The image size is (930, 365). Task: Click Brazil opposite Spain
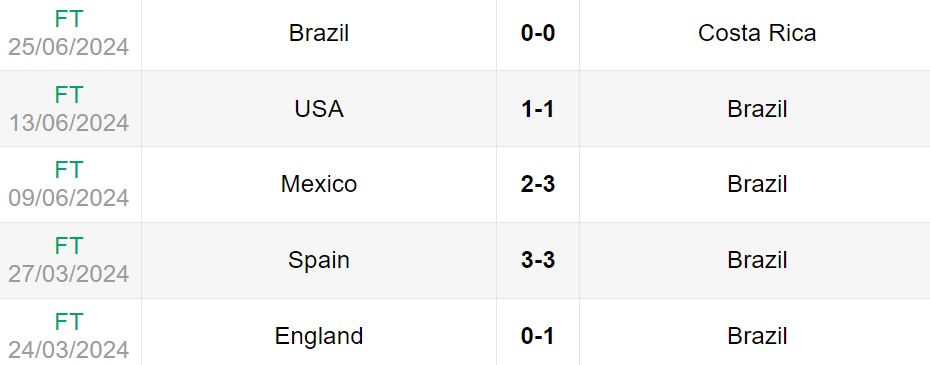(757, 260)
